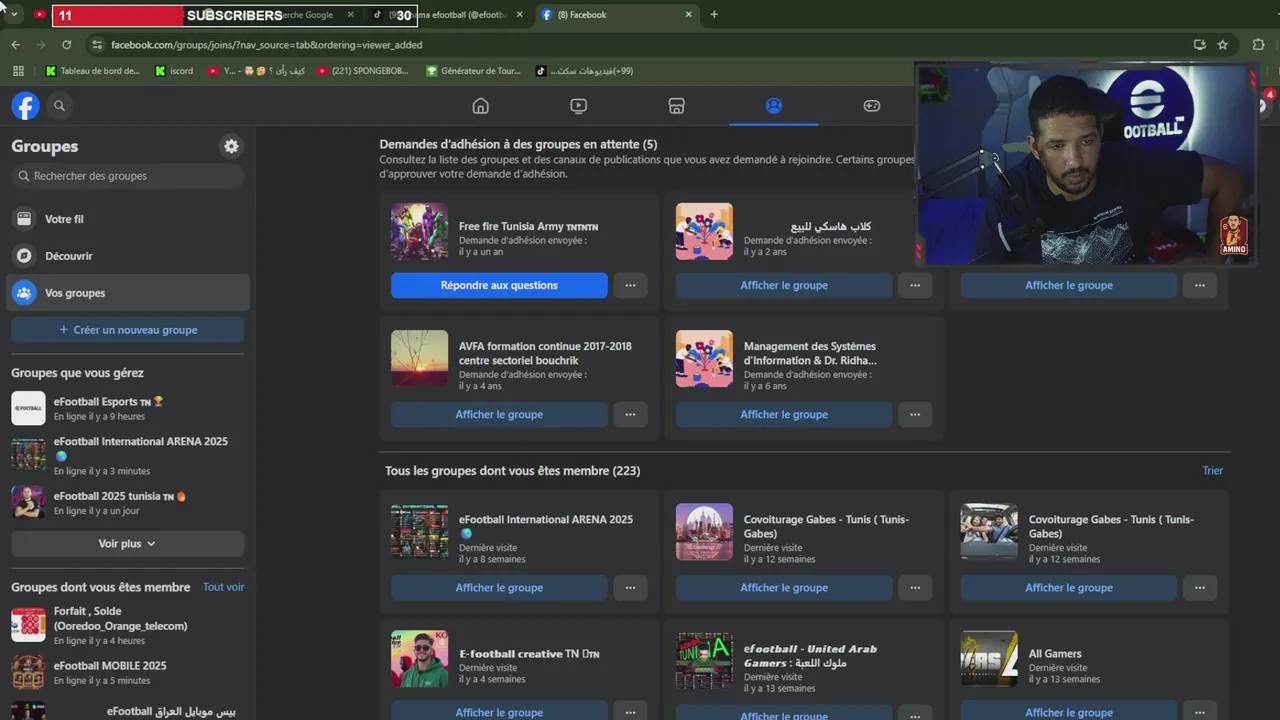Image resolution: width=1280 pixels, height=720 pixels.
Task: Reload the page in browser
Action: click(x=67, y=45)
